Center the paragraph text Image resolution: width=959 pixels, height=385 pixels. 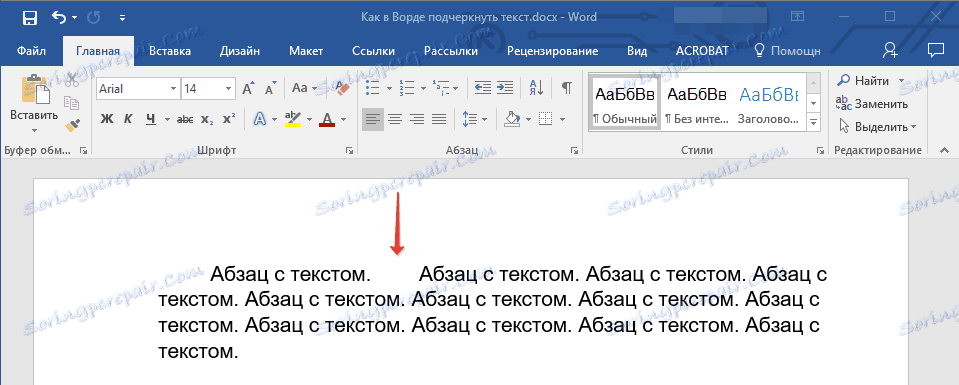[x=394, y=119]
